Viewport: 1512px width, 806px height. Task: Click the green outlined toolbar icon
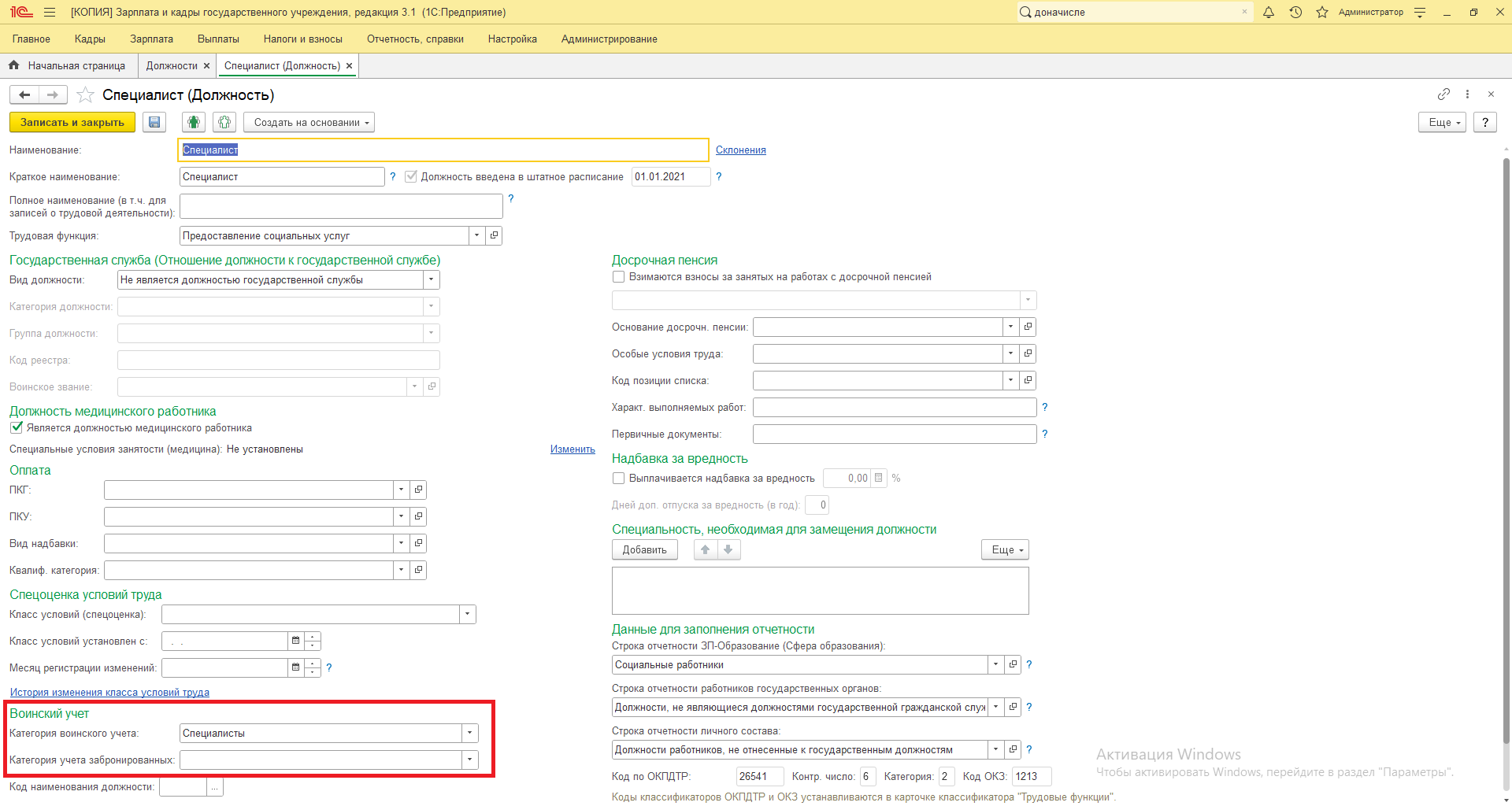[x=224, y=122]
